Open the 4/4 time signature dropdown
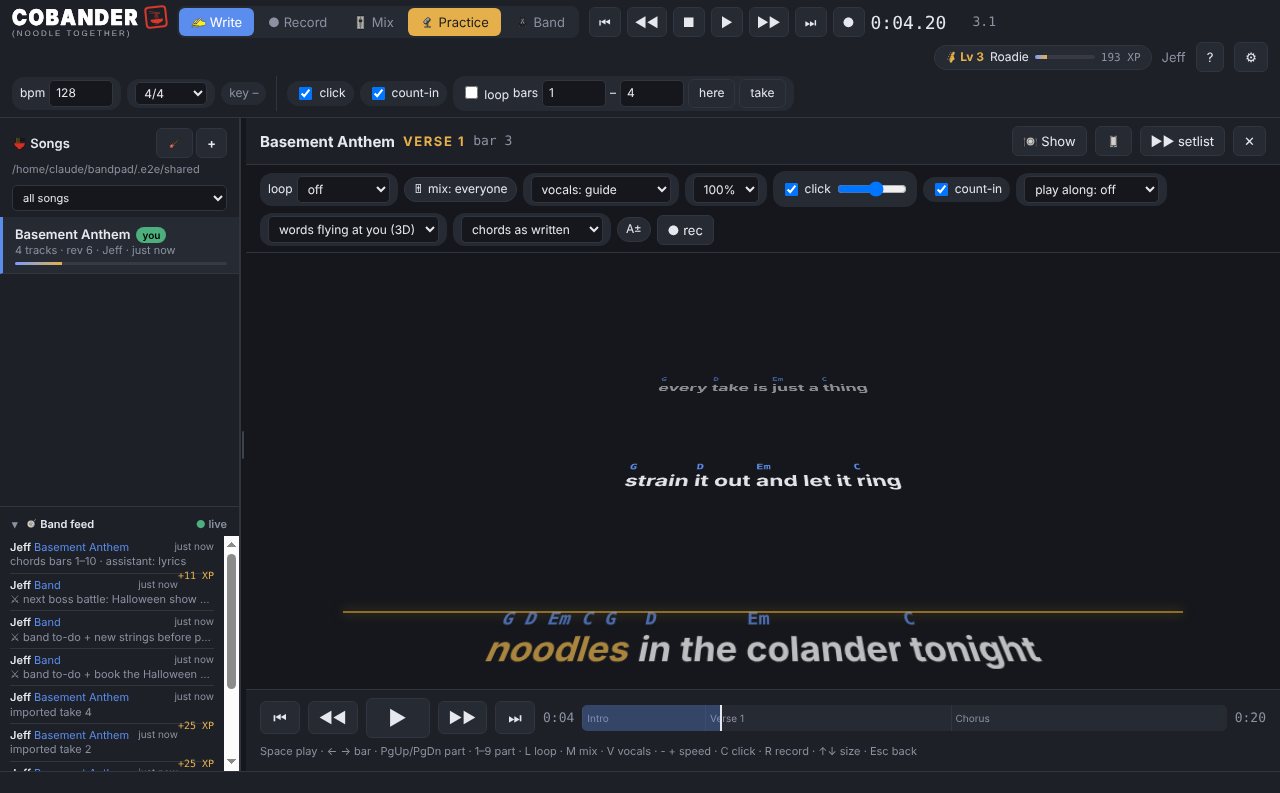This screenshot has width=1280, height=793. (171, 93)
